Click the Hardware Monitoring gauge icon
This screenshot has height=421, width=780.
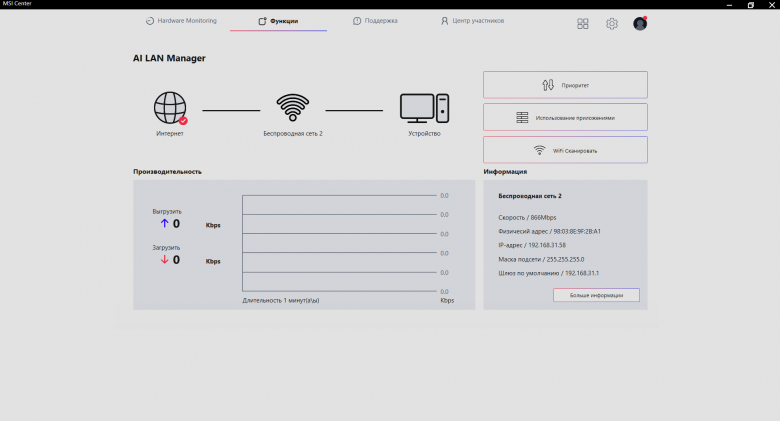(x=150, y=21)
